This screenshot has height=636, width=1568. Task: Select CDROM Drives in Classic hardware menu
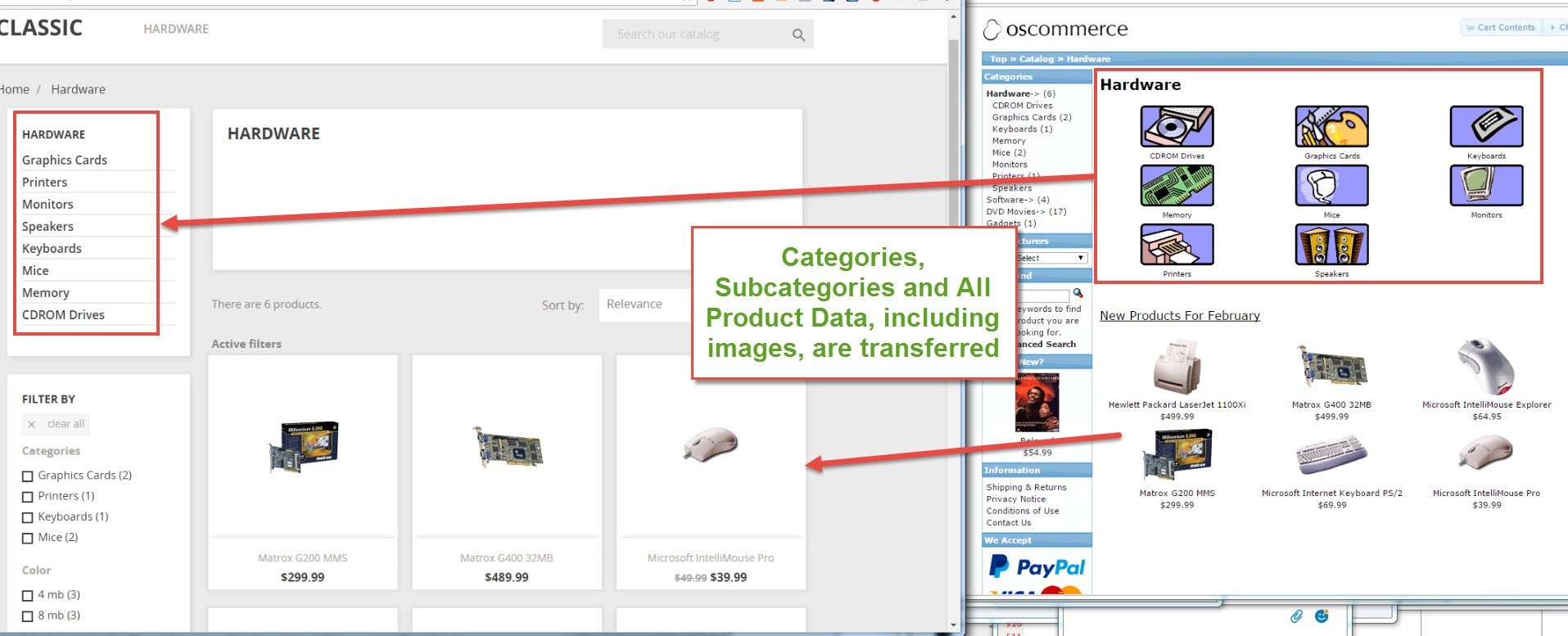pos(63,314)
